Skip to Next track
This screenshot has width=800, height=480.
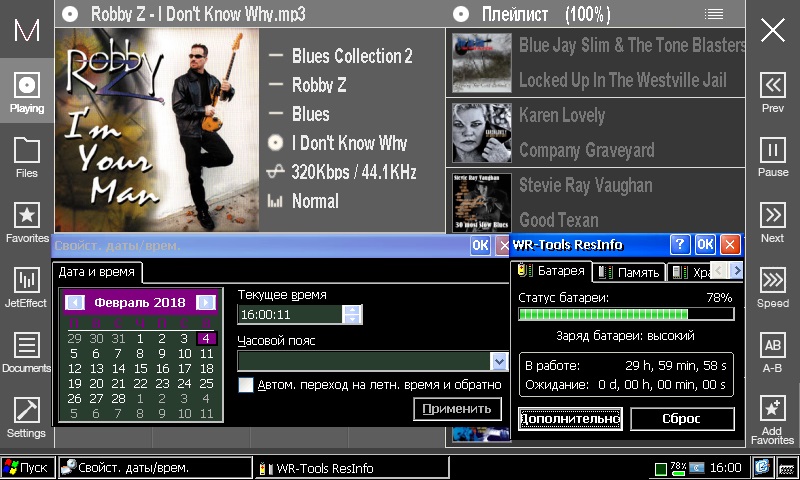click(x=772, y=222)
